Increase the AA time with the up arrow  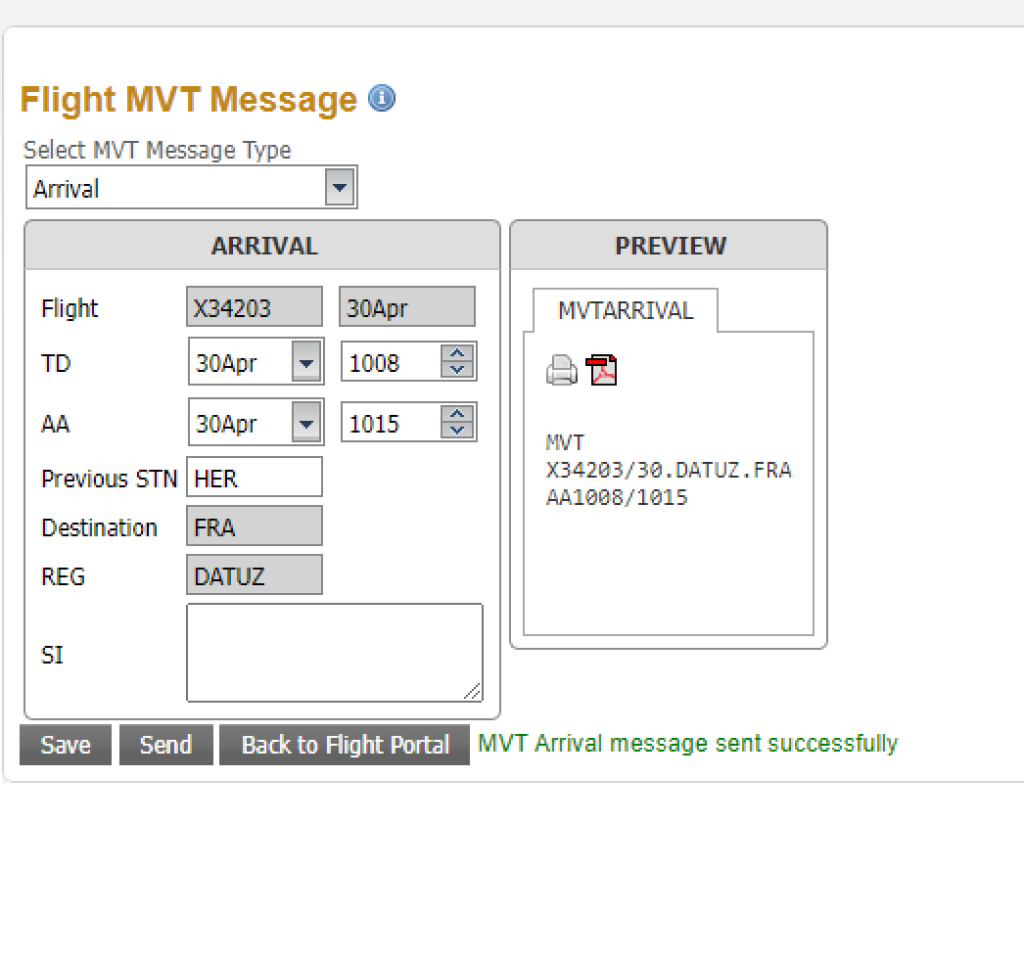(458, 415)
